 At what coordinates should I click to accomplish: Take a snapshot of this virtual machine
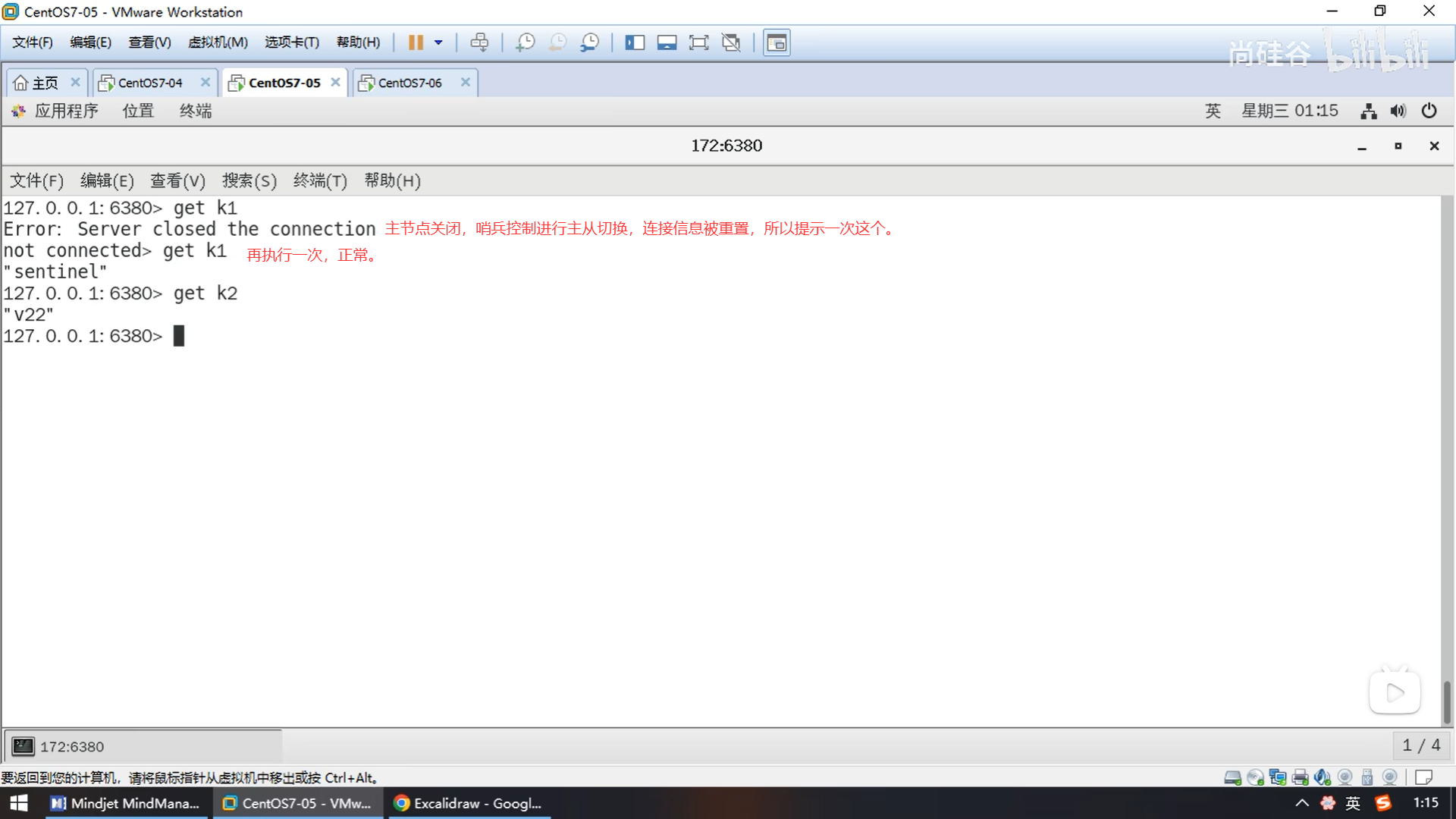(x=525, y=42)
